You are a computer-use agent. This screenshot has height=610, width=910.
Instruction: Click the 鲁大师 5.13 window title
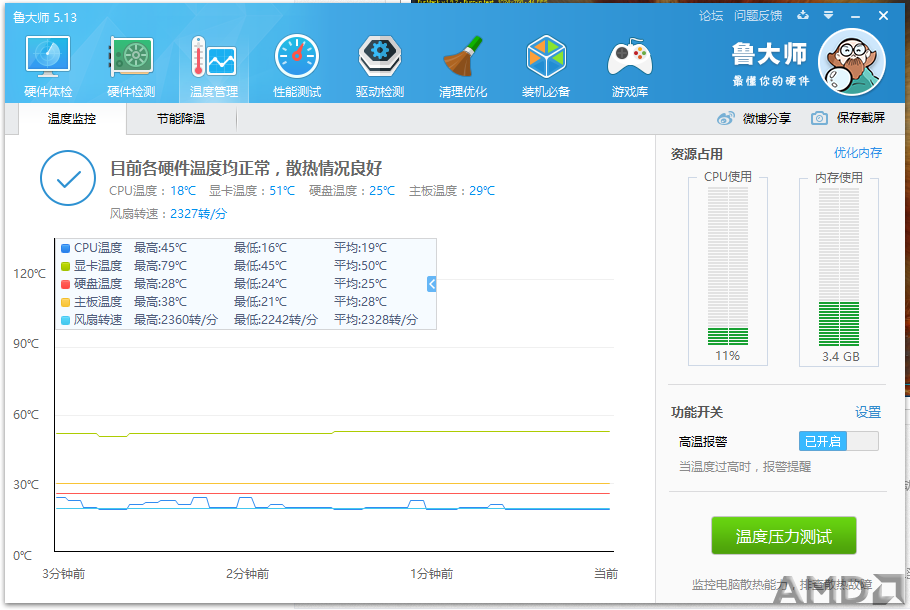coord(45,17)
